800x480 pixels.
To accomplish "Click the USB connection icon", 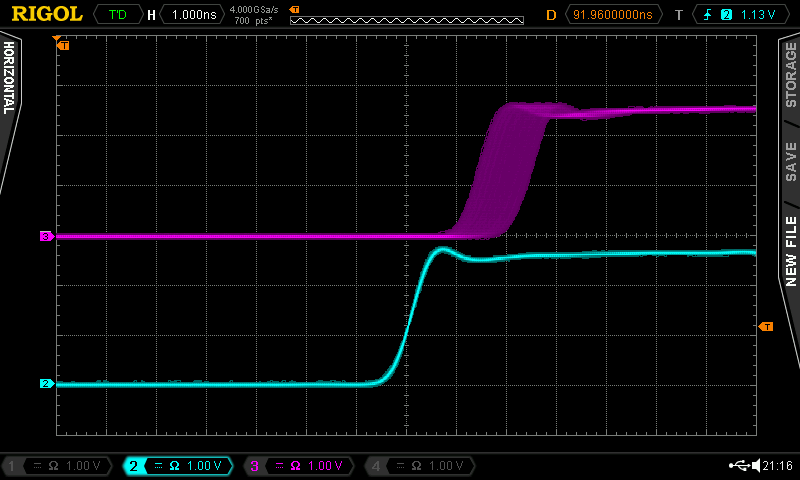I will (x=739, y=466).
